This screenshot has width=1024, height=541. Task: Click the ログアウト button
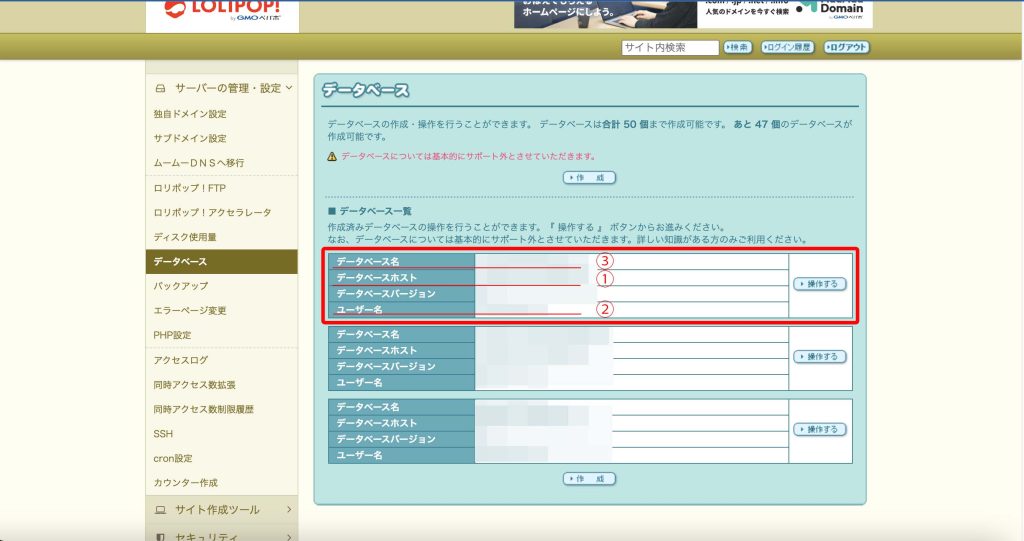pyautogui.click(x=847, y=48)
